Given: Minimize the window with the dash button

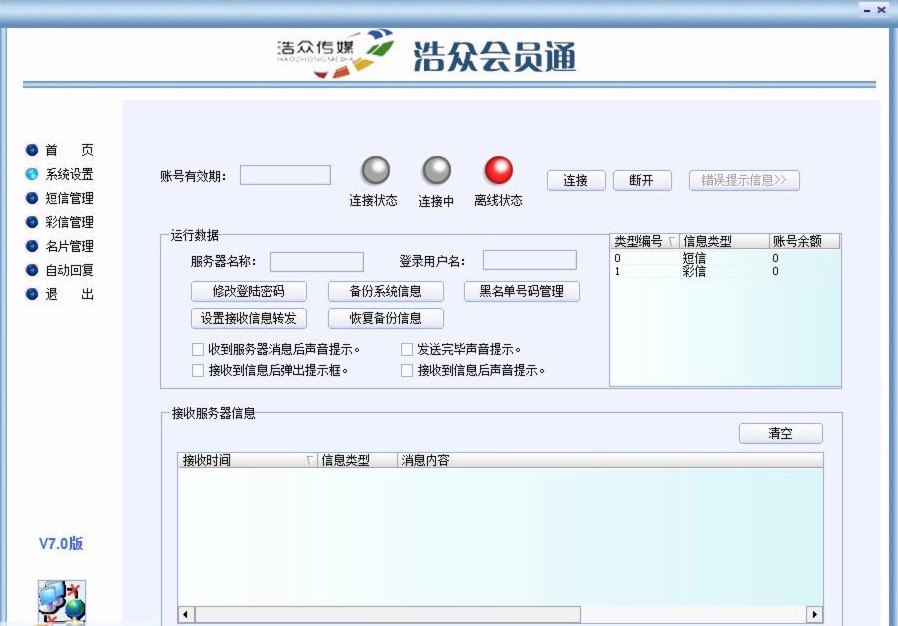Looking at the screenshot, I should (867, 10).
